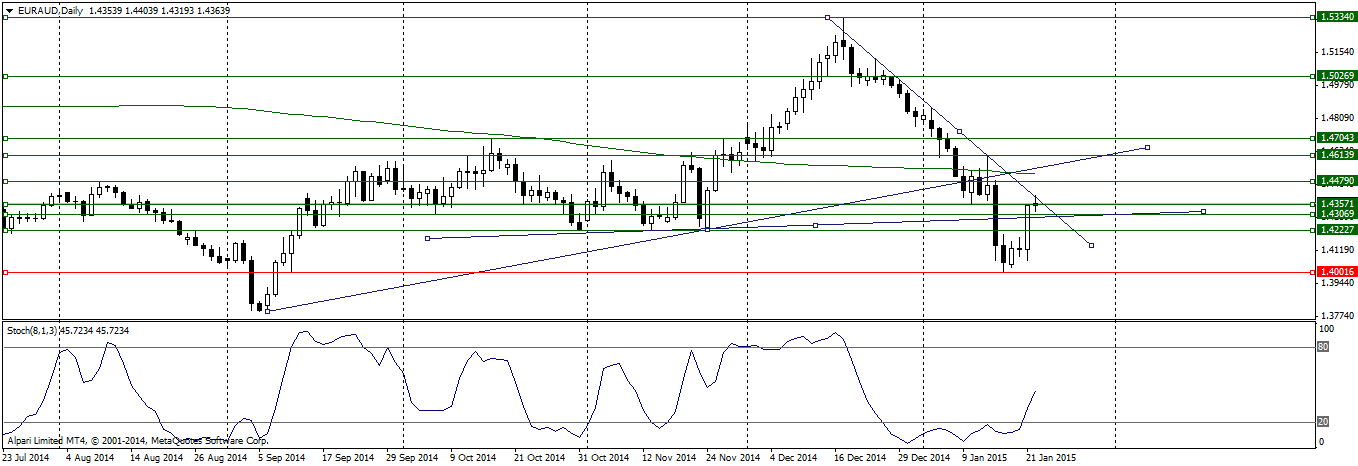
Task: Click the 21 Oct 2014 date label
Action: click(540, 458)
